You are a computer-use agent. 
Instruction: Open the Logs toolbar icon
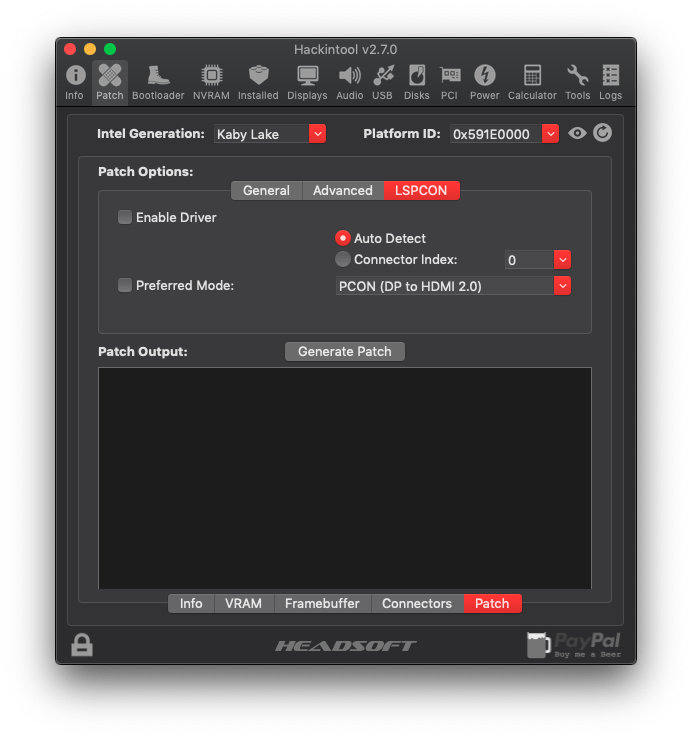(610, 83)
